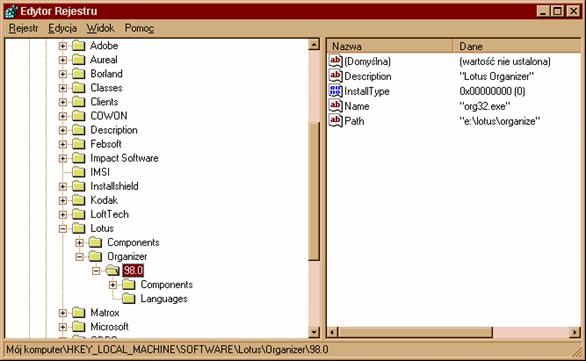Screen dimensions: 586x361
Task: Expand the LoftTech registry key
Action: tap(63, 214)
